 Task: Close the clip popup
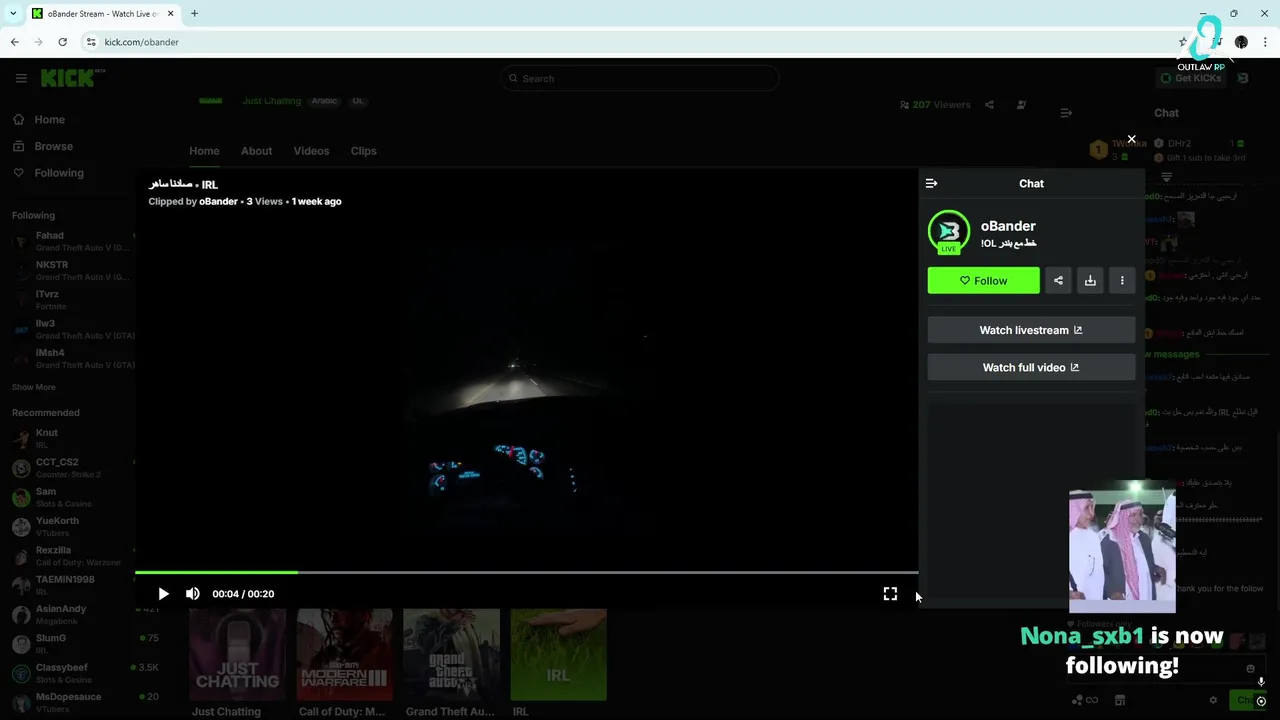[1131, 139]
